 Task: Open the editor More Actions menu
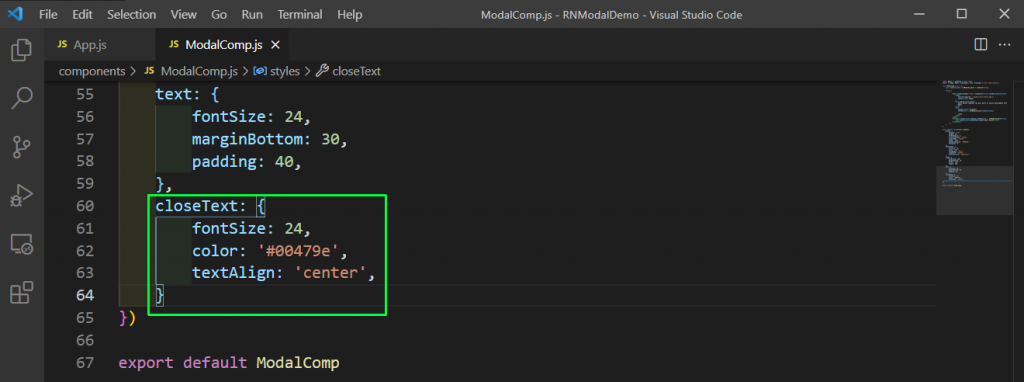[x=1004, y=44]
